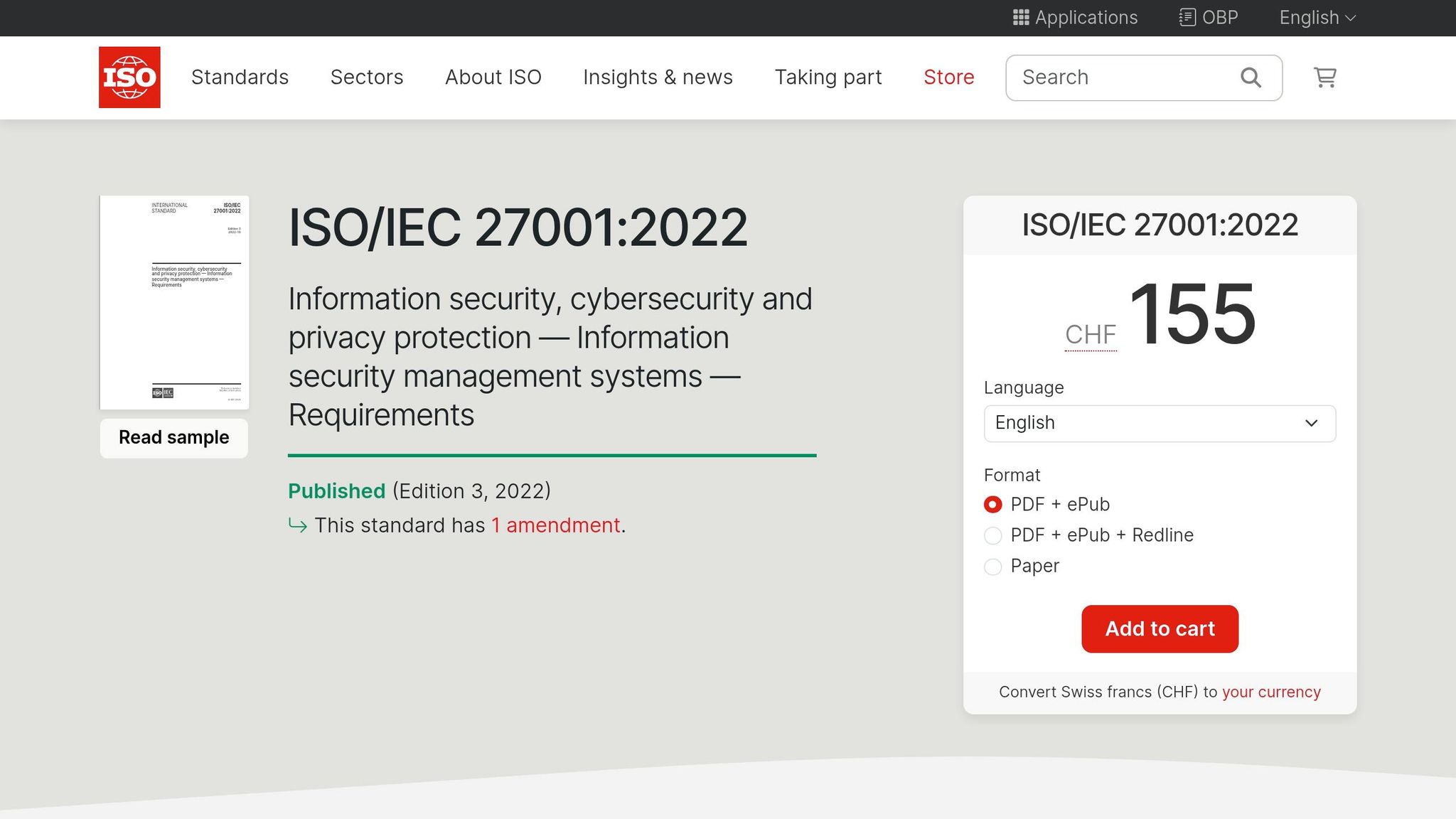Navigate to the Store section

point(948,77)
